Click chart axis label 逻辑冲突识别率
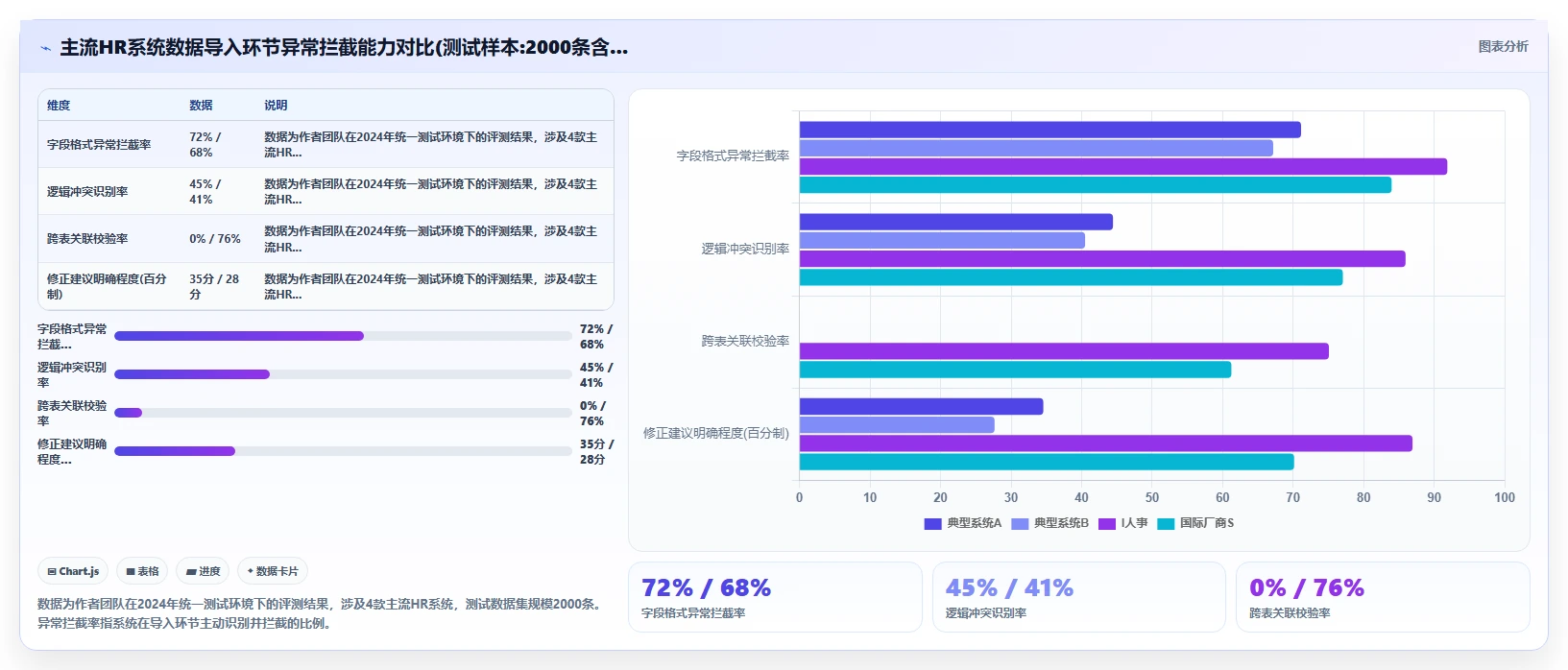The width and height of the screenshot is (1568, 670). (745, 249)
